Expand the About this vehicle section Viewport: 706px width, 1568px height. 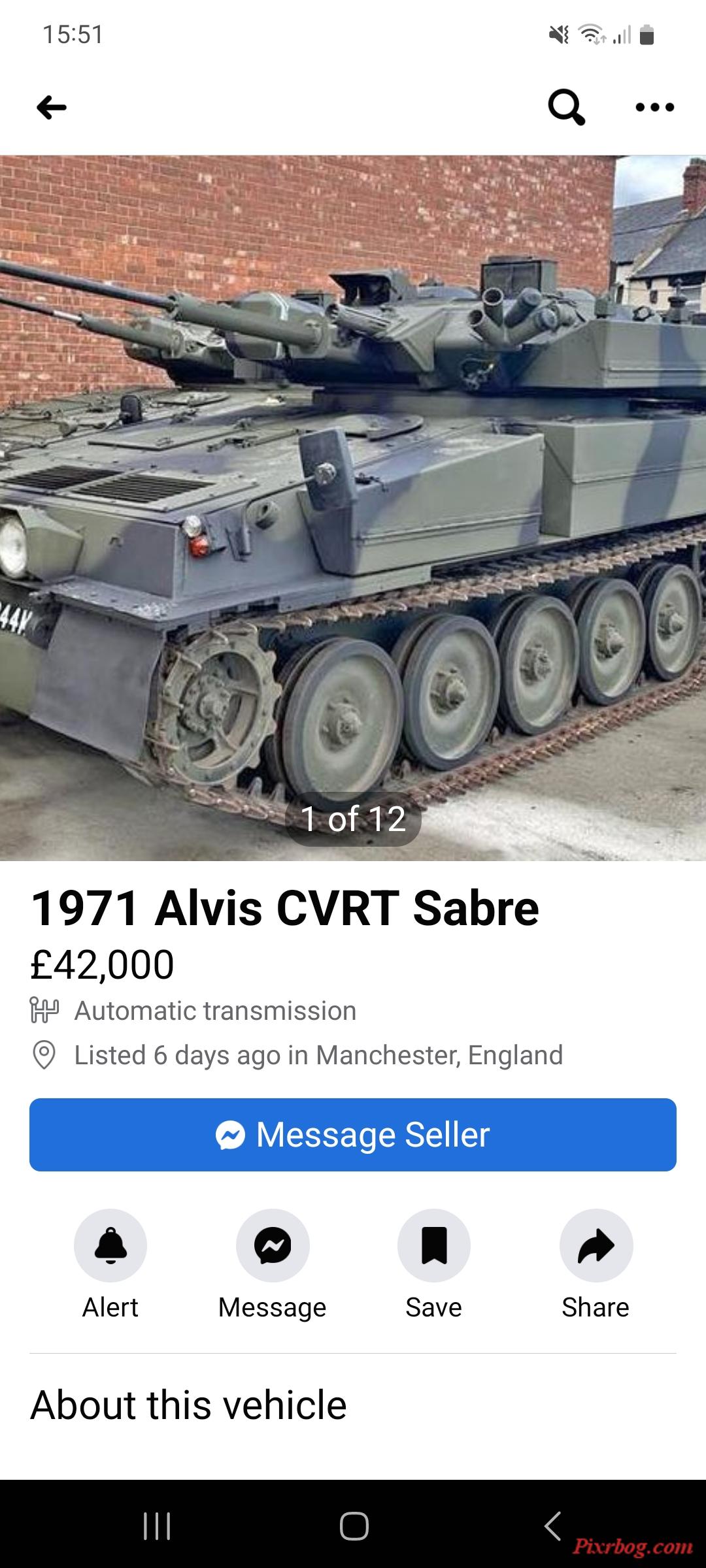pos(188,1404)
